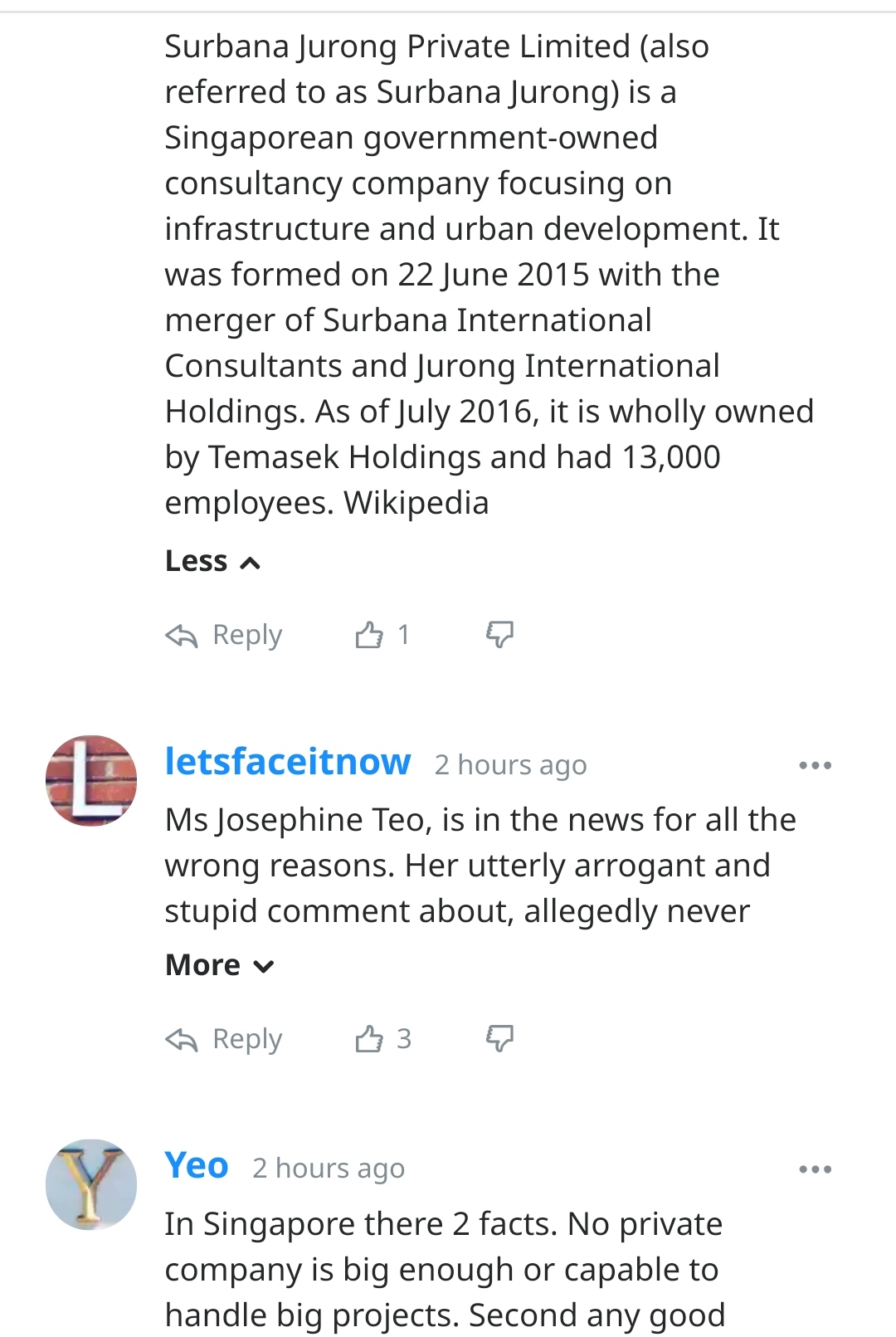Click chevron next to More on letsfaceitnow's comment
Screen dimensions: 896x1337
[x=264, y=966]
